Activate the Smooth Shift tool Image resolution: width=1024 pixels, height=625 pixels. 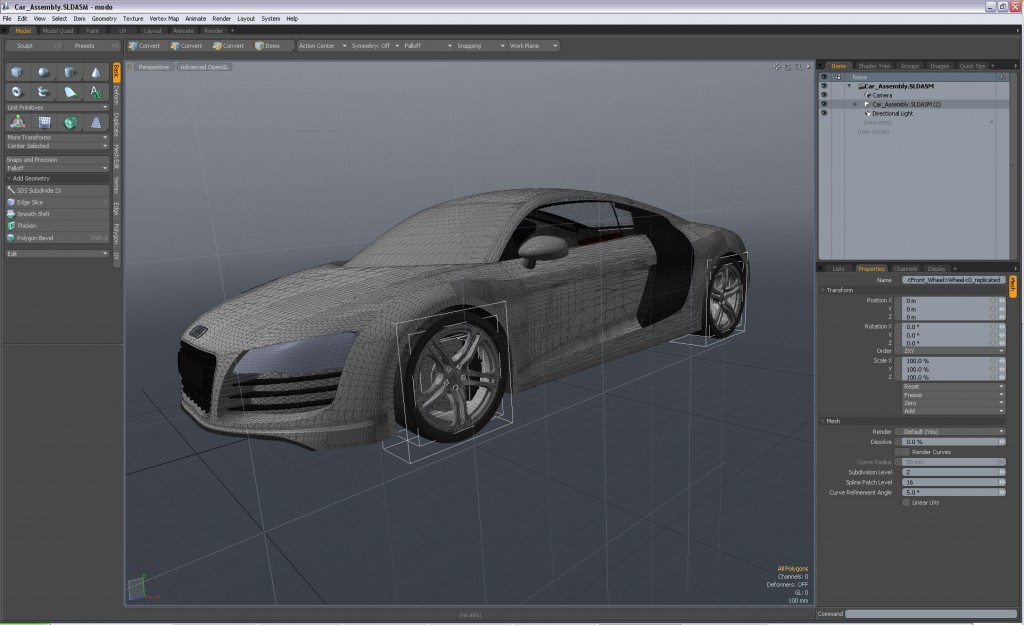tap(57, 214)
